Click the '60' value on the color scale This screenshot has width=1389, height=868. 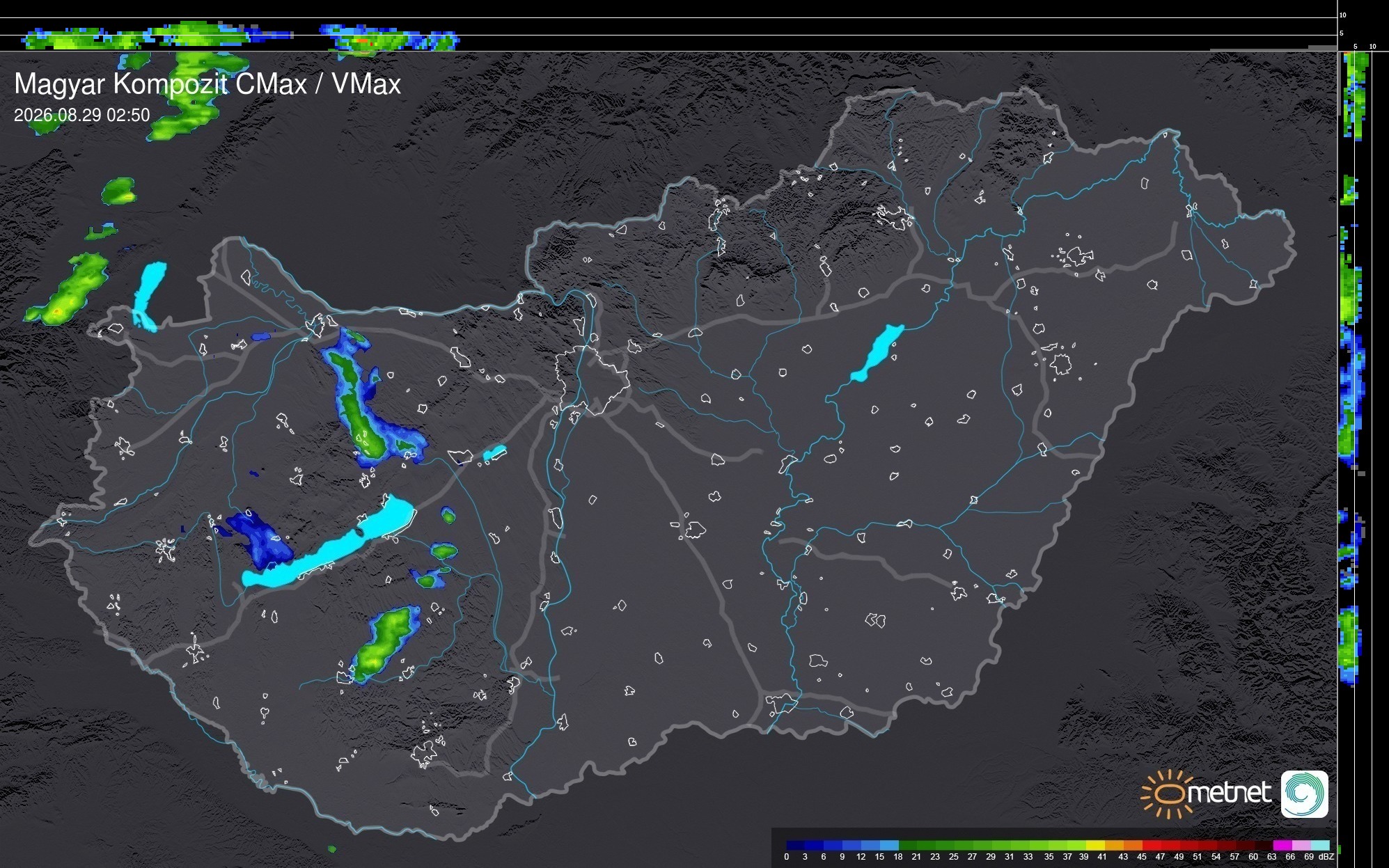click(1253, 857)
